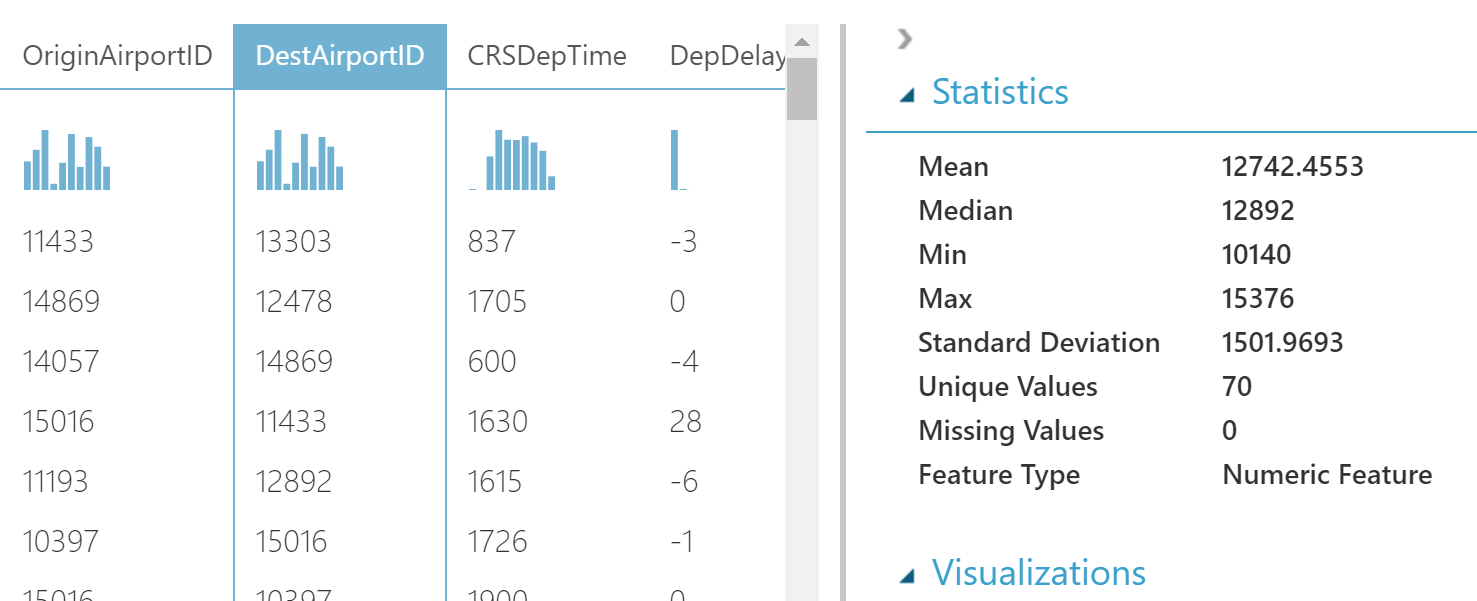Click the gray chevron above Statistics
The height and width of the screenshot is (601, 1477).
point(904,39)
